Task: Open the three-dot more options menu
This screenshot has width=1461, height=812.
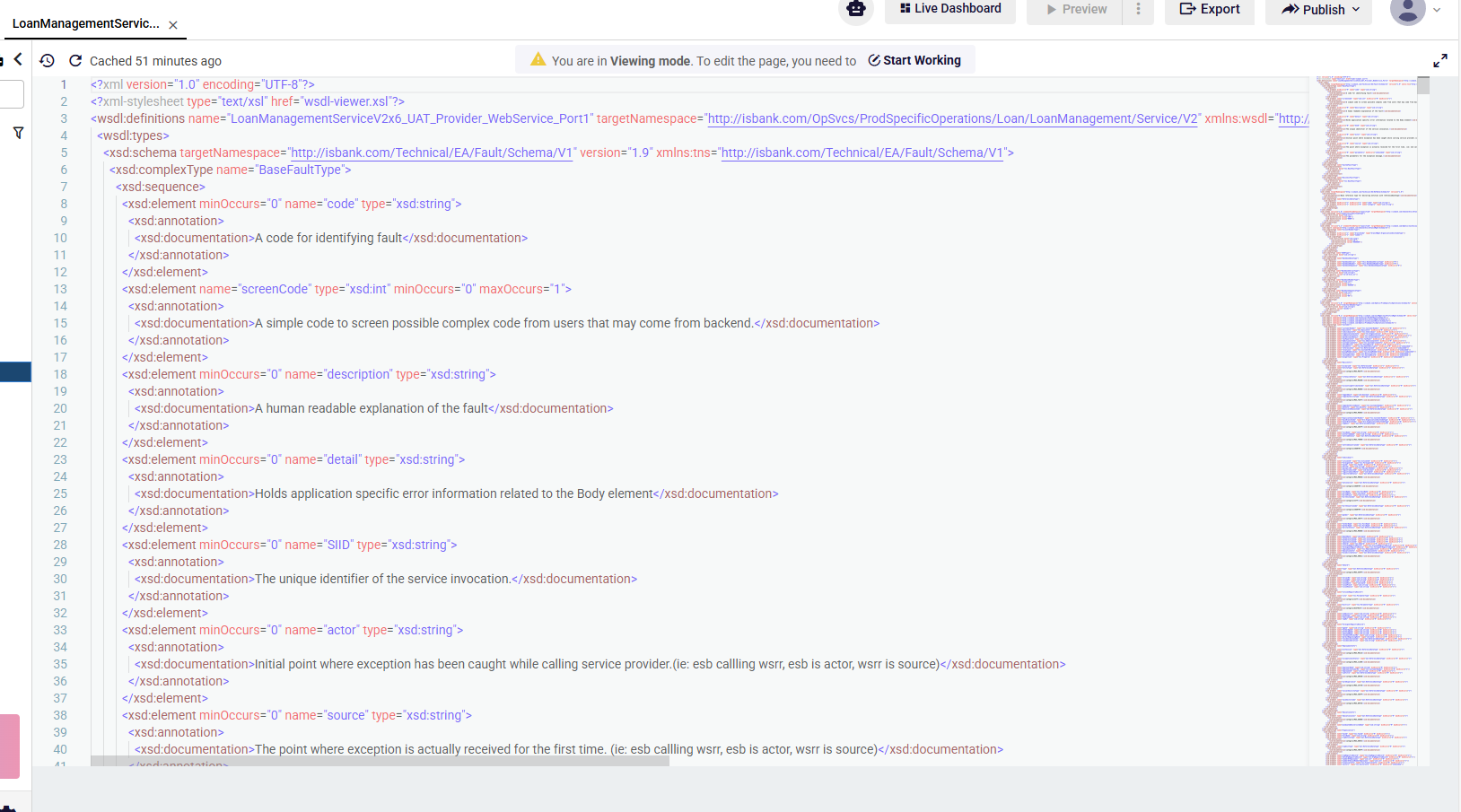Action: coord(1138,9)
